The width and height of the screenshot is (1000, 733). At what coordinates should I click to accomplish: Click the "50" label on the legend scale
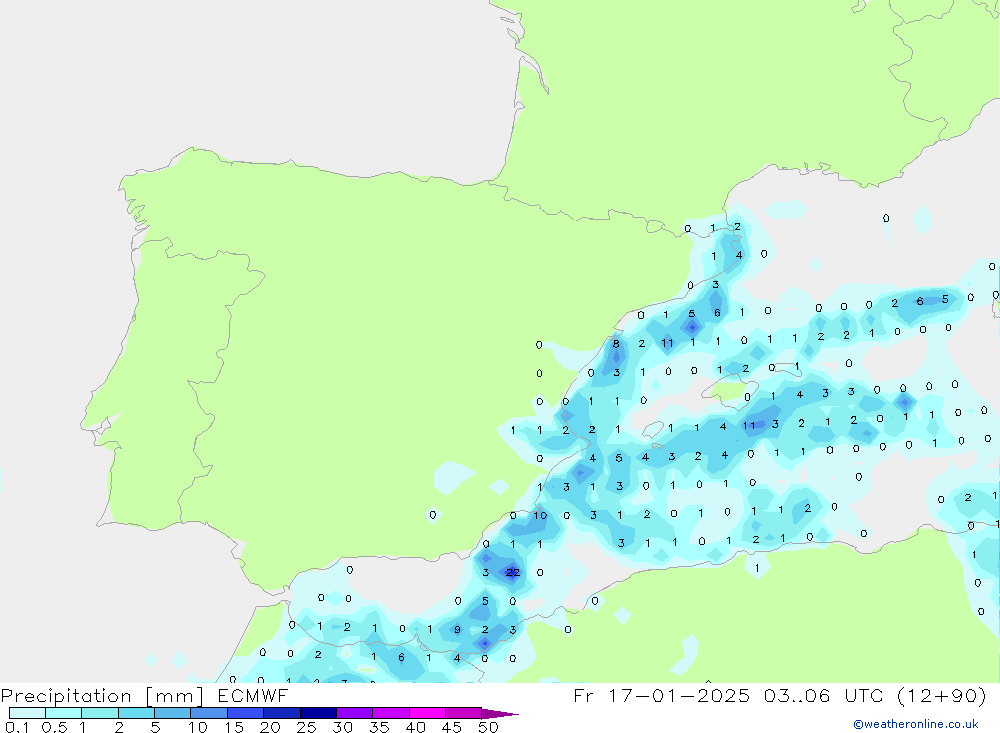(x=488, y=727)
